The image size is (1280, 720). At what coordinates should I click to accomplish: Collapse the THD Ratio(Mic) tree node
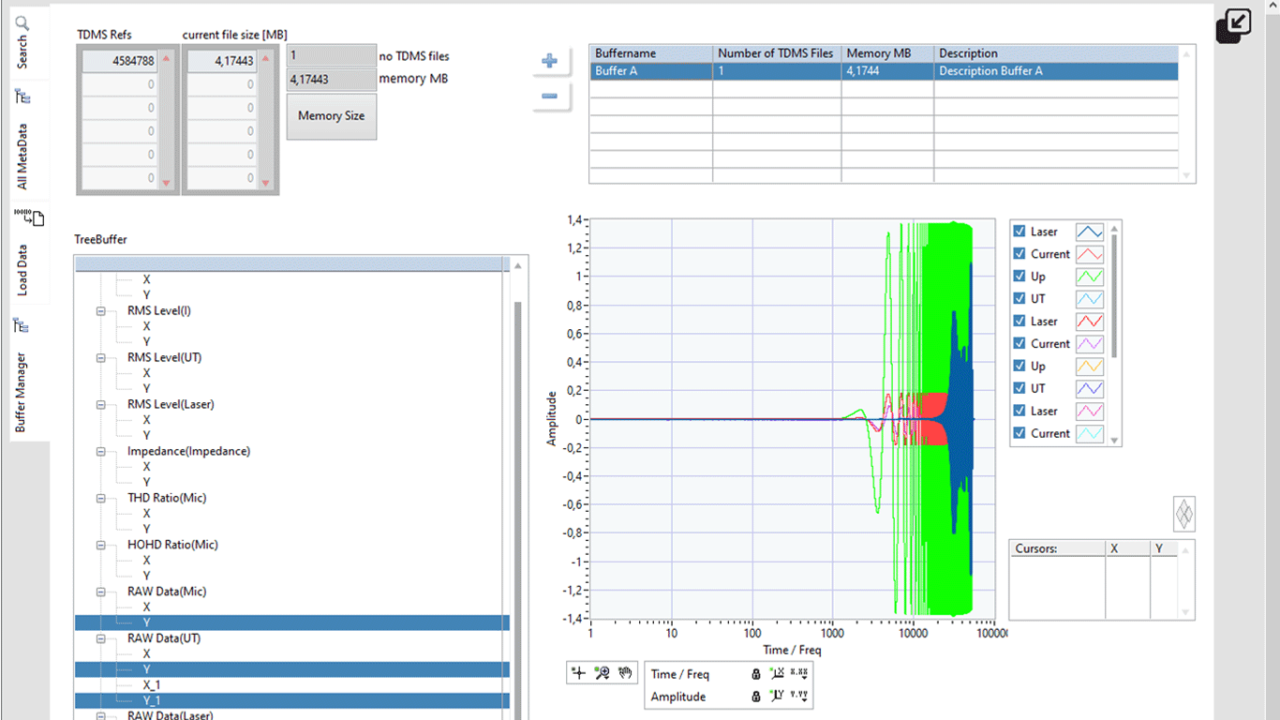tap(101, 498)
